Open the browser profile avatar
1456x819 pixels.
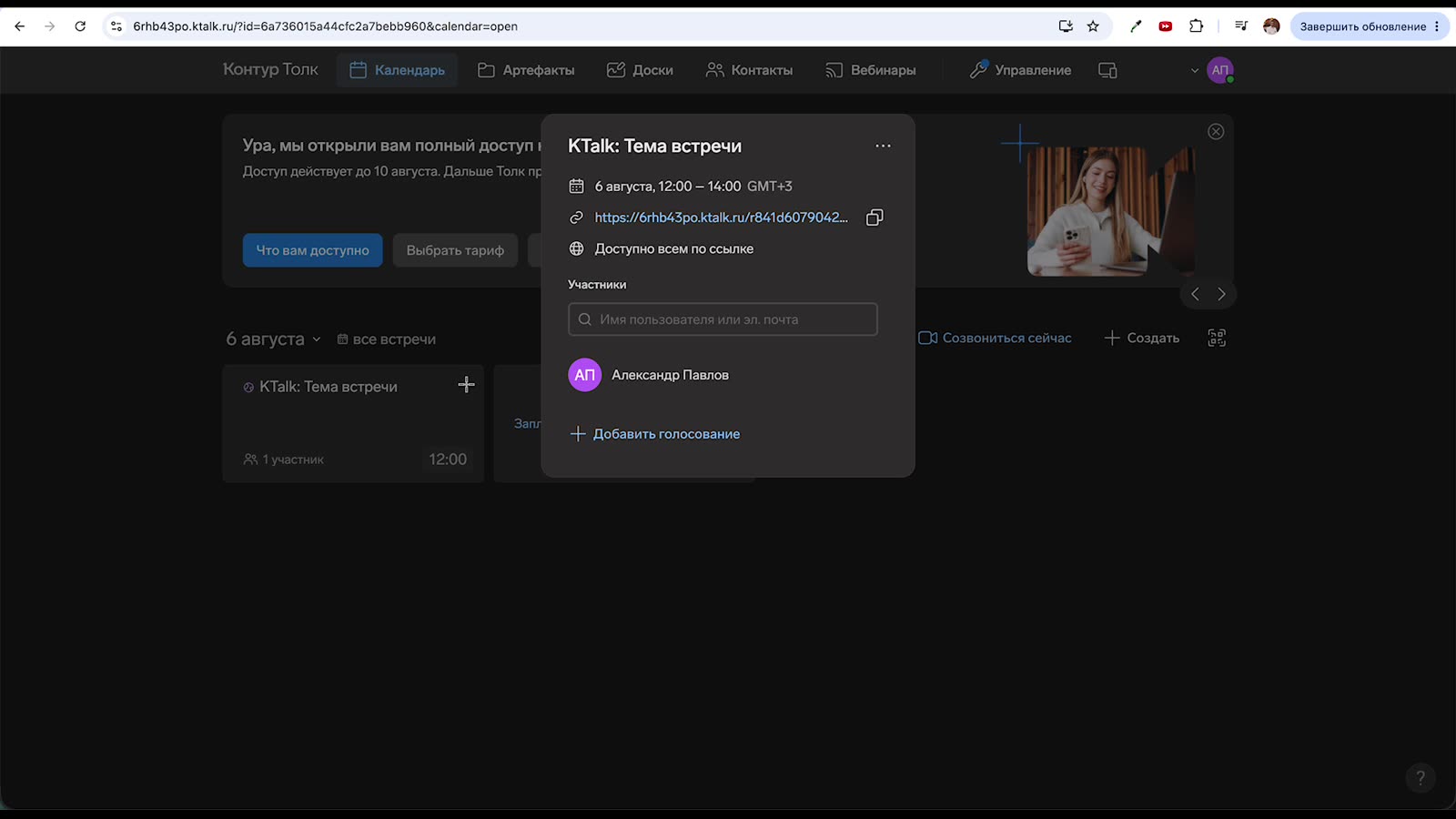click(1271, 26)
